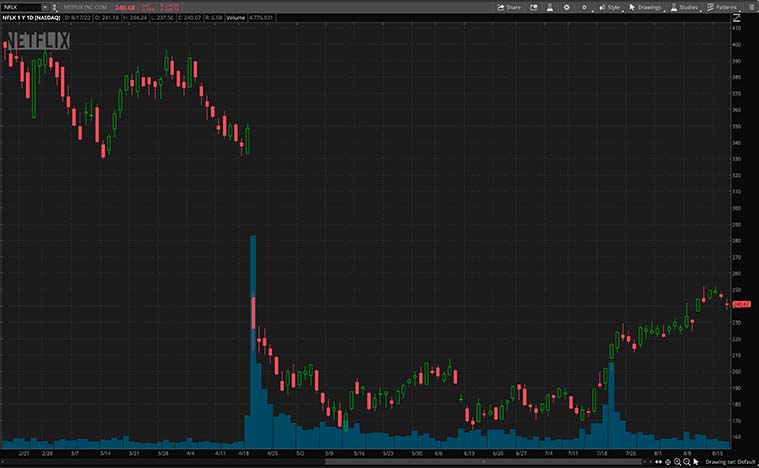Viewport: 759px width, 468px height.
Task: Open the D timeframe selector
Action: coord(585,7)
